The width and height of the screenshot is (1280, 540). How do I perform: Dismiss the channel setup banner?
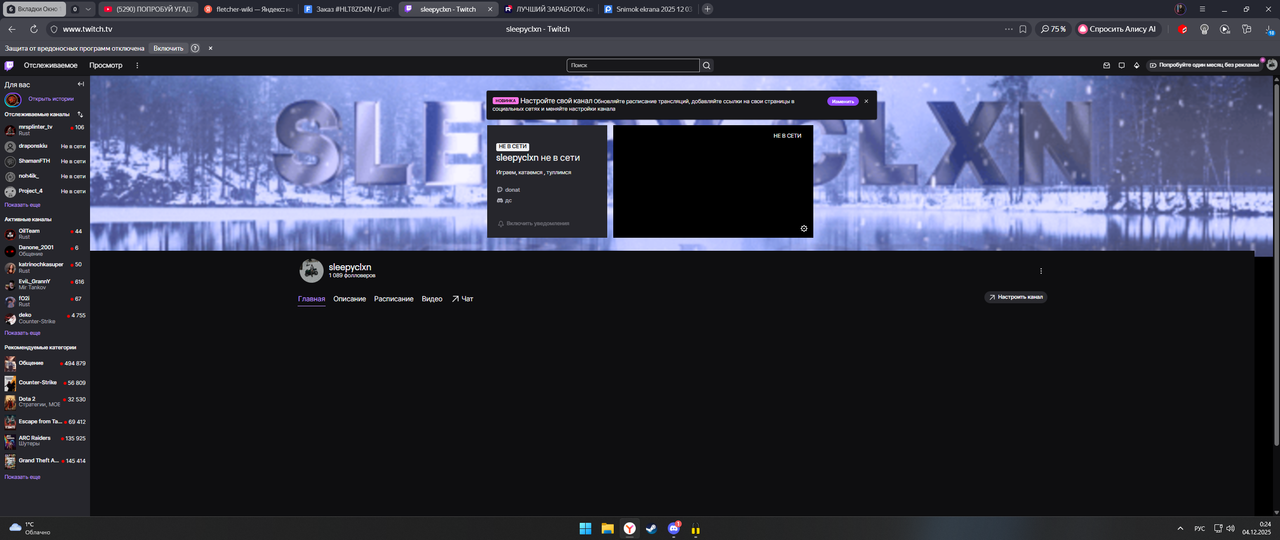click(x=866, y=101)
